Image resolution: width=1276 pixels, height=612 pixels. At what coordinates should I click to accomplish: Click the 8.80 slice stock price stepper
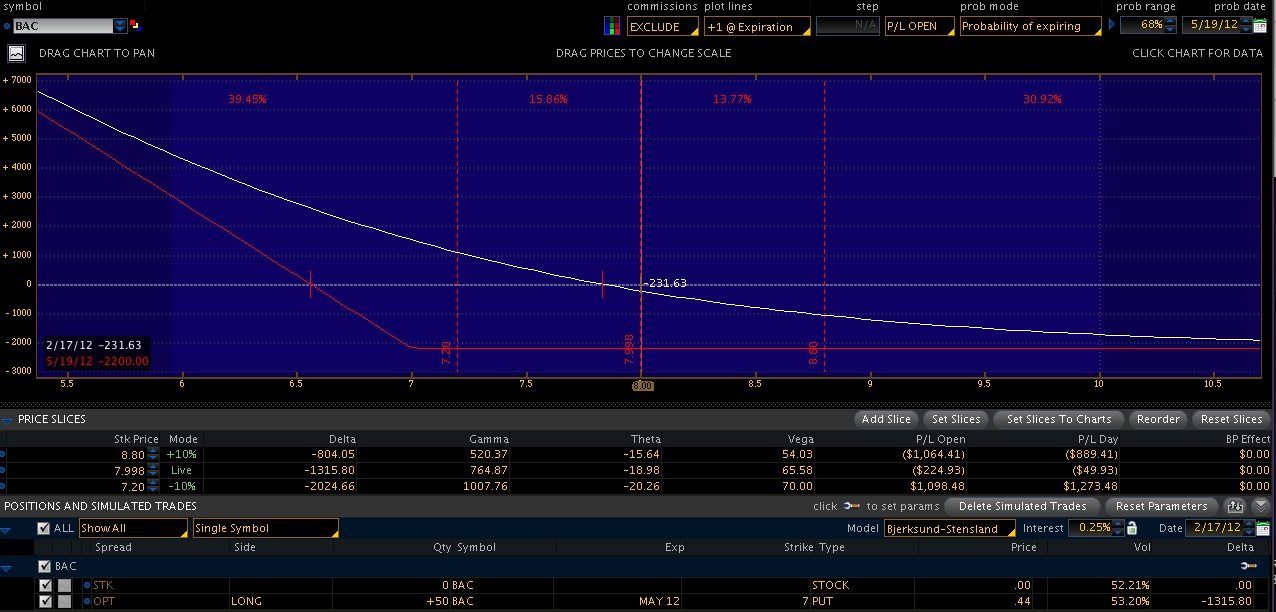pos(154,454)
